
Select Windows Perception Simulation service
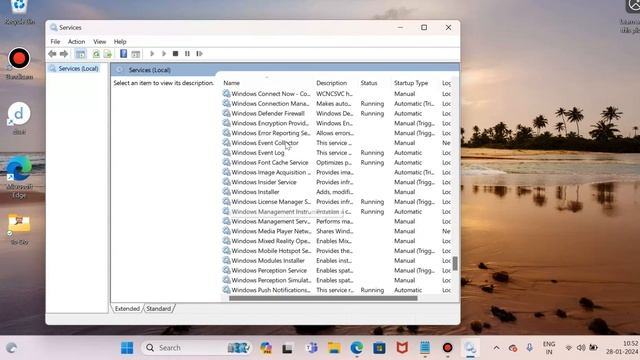click(x=337, y=280)
